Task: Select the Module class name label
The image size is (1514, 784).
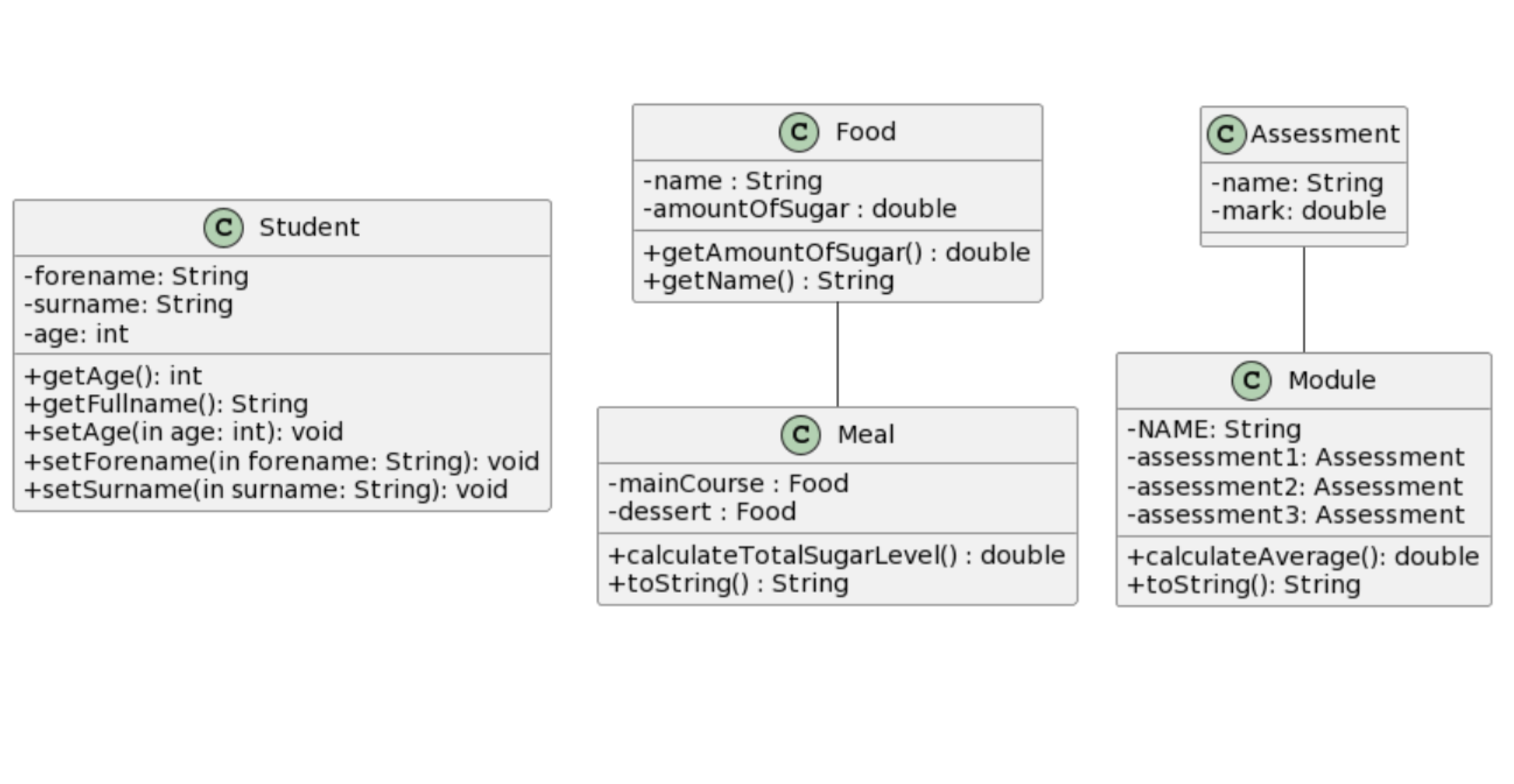Action: click(1332, 381)
